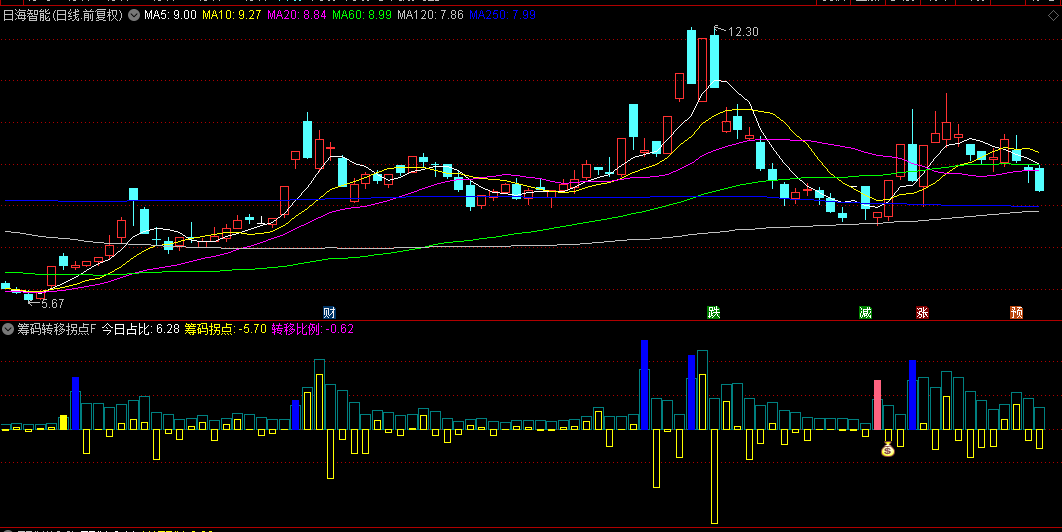The width and height of the screenshot is (1062, 532).
Task: Click the 今日占比: 6.28 value
Action: 141,329
